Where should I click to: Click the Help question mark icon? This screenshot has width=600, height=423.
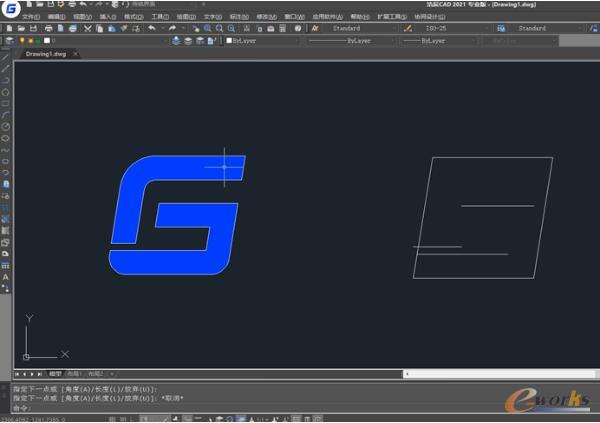click(298, 28)
